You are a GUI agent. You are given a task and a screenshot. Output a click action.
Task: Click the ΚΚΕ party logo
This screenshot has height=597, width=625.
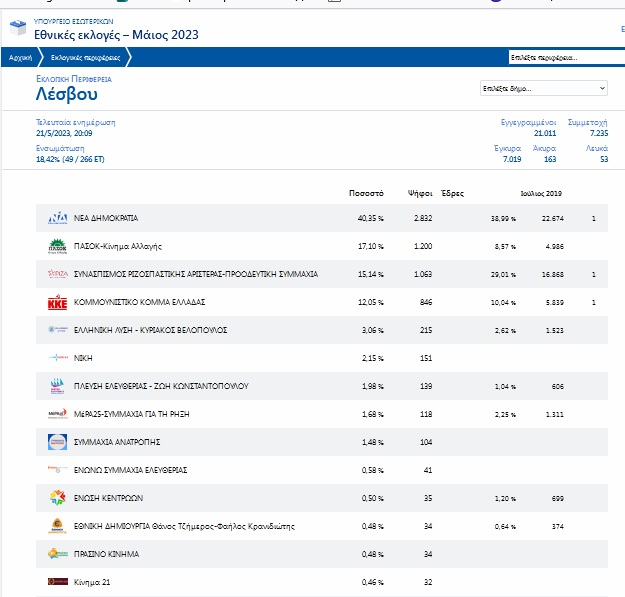57,302
